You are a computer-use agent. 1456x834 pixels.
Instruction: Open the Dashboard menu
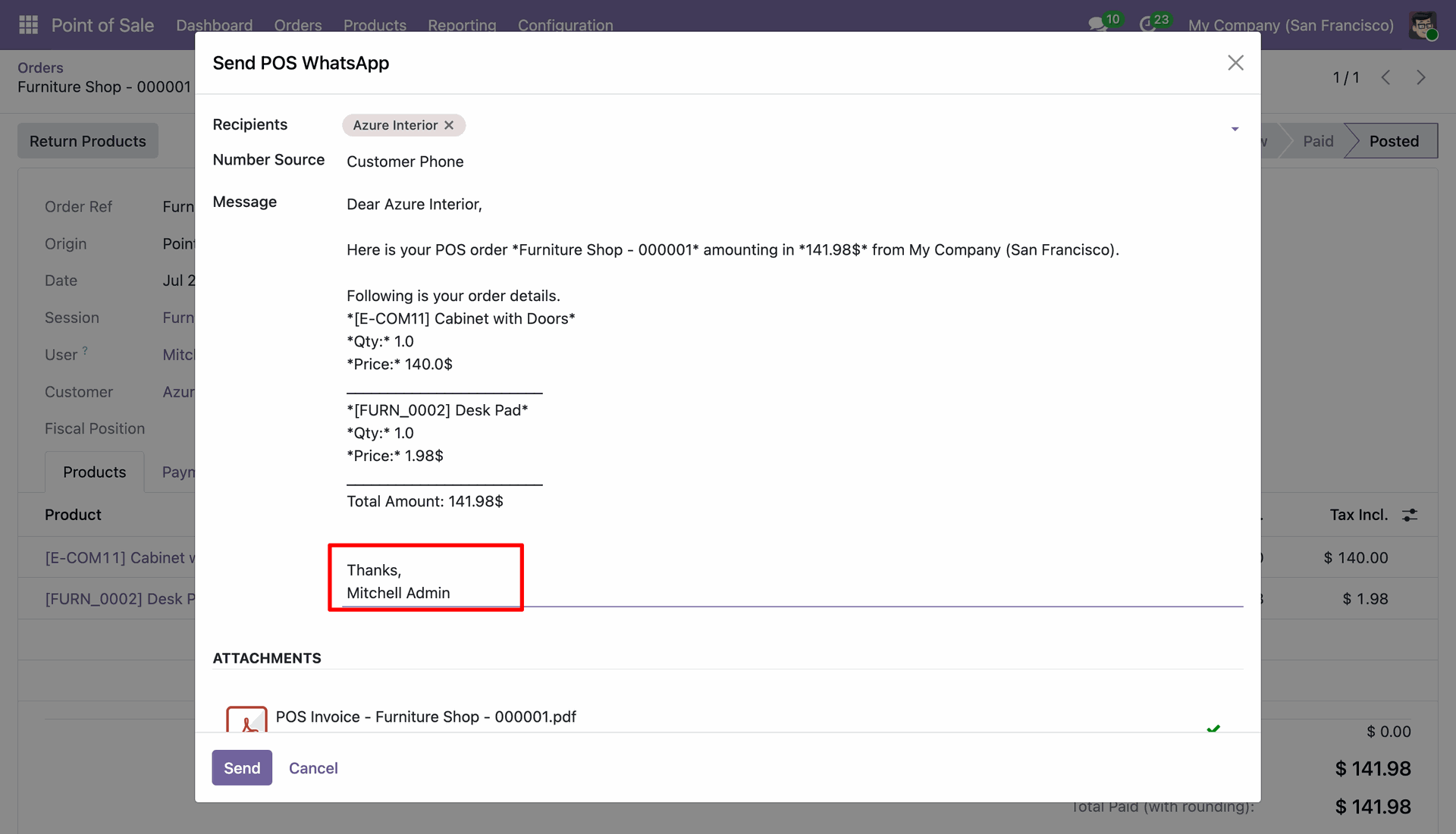point(215,25)
